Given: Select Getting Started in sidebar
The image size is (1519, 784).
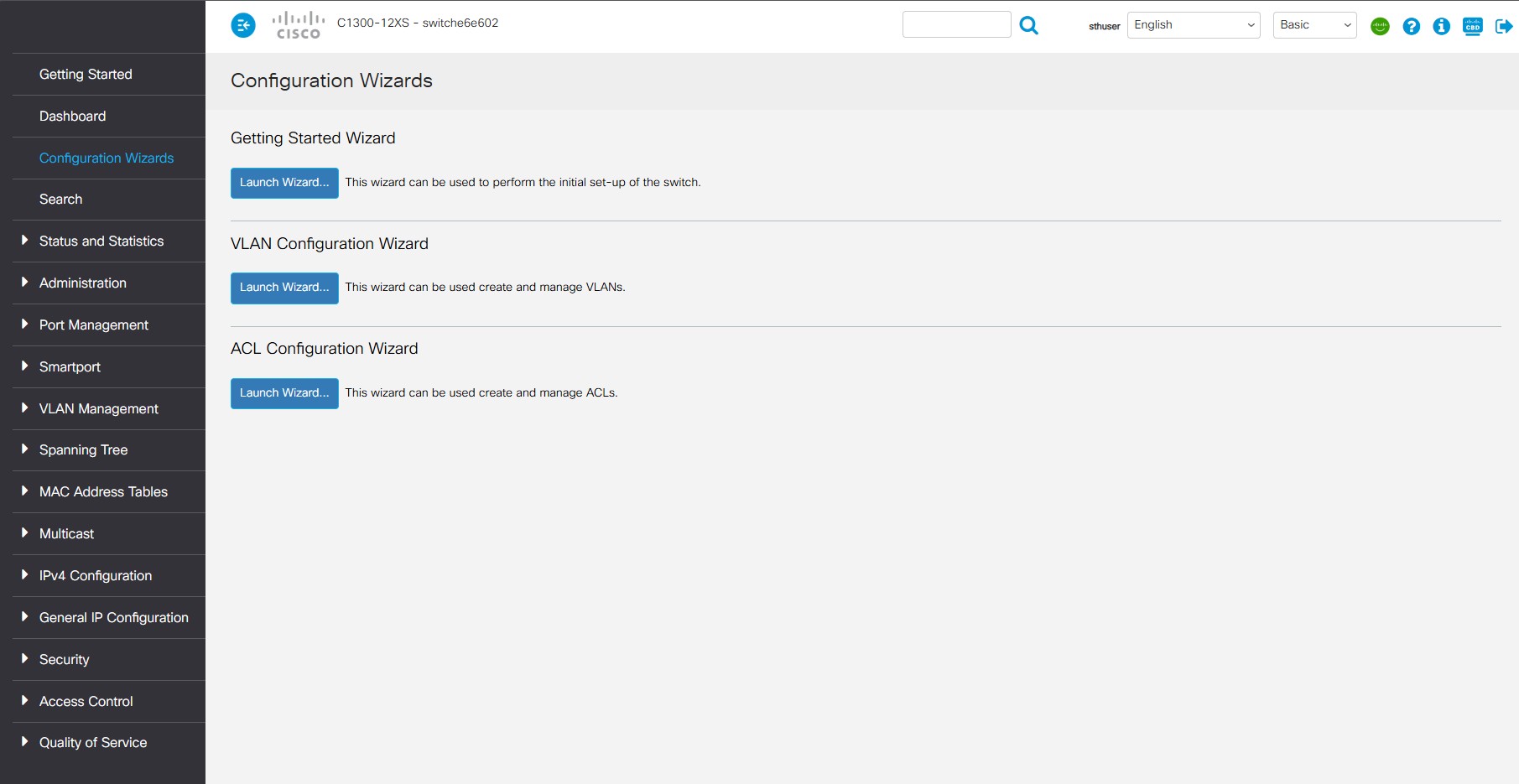Looking at the screenshot, I should tap(86, 74).
